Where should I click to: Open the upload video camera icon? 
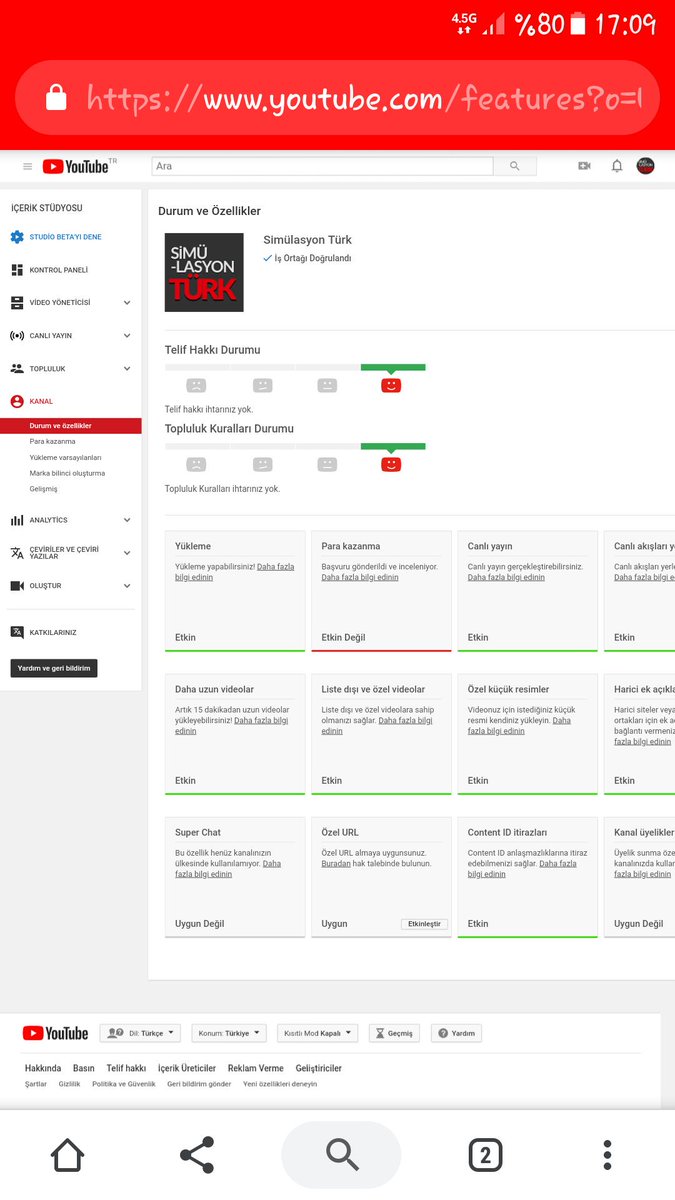[584, 166]
